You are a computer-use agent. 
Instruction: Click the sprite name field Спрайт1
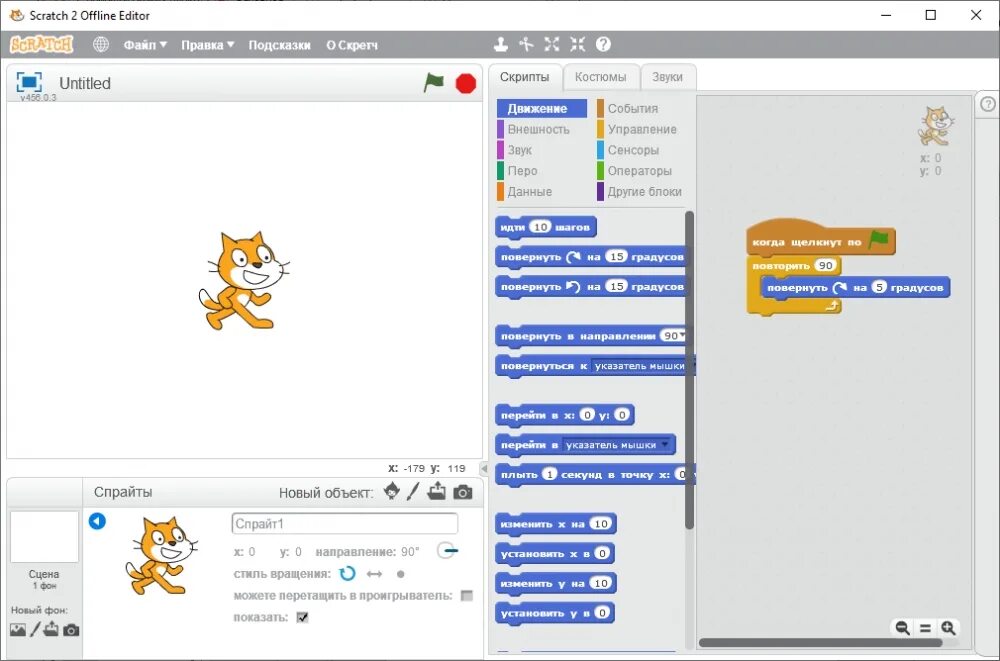[x=344, y=524]
